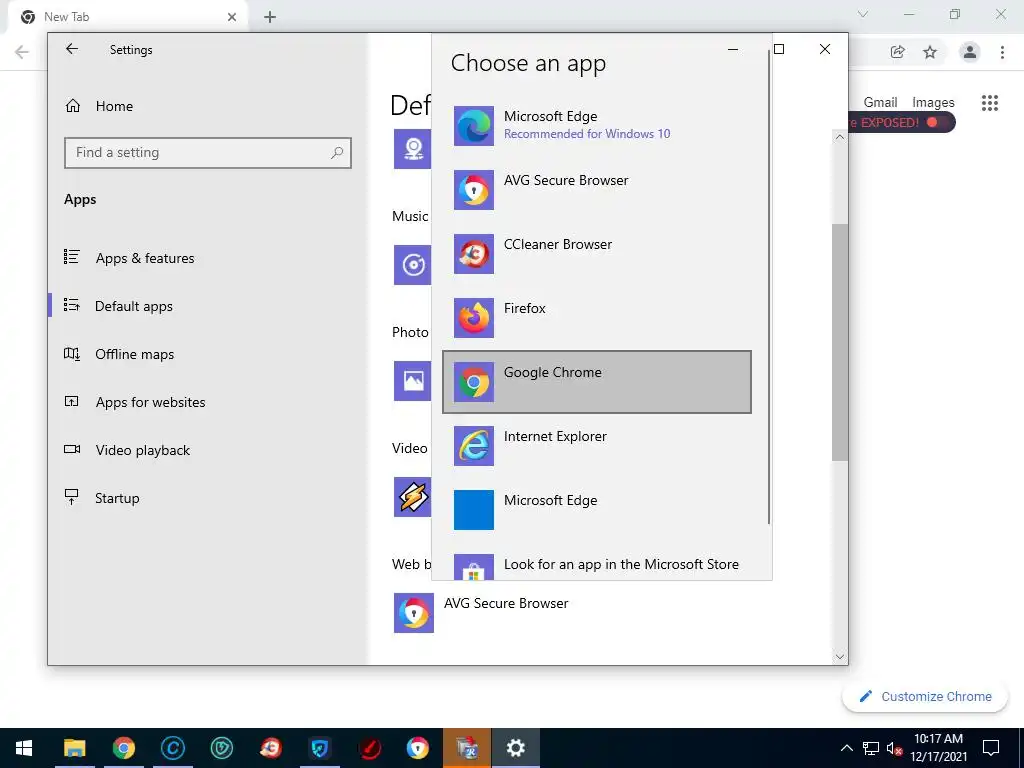Screen dimensions: 1024x768
Task: Open CCleaner Browser taskbar icon
Action: [x=271, y=748]
